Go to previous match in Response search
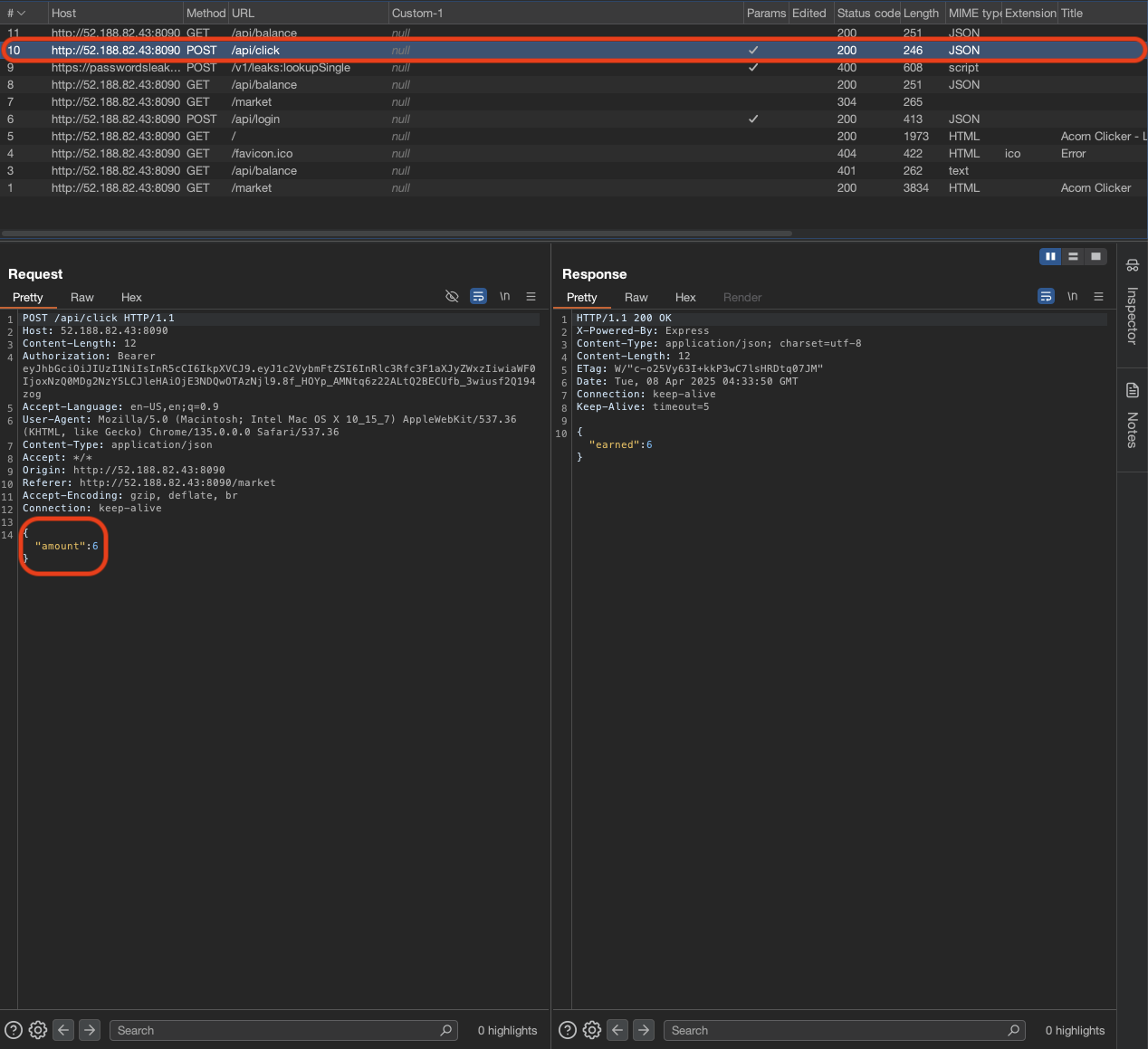The image size is (1148, 1049). (617, 1030)
